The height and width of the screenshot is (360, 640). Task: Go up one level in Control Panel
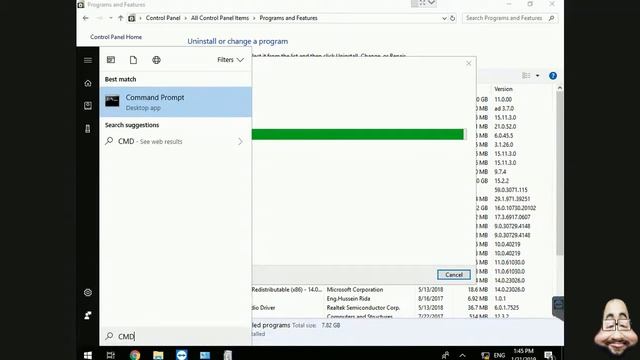point(120,18)
